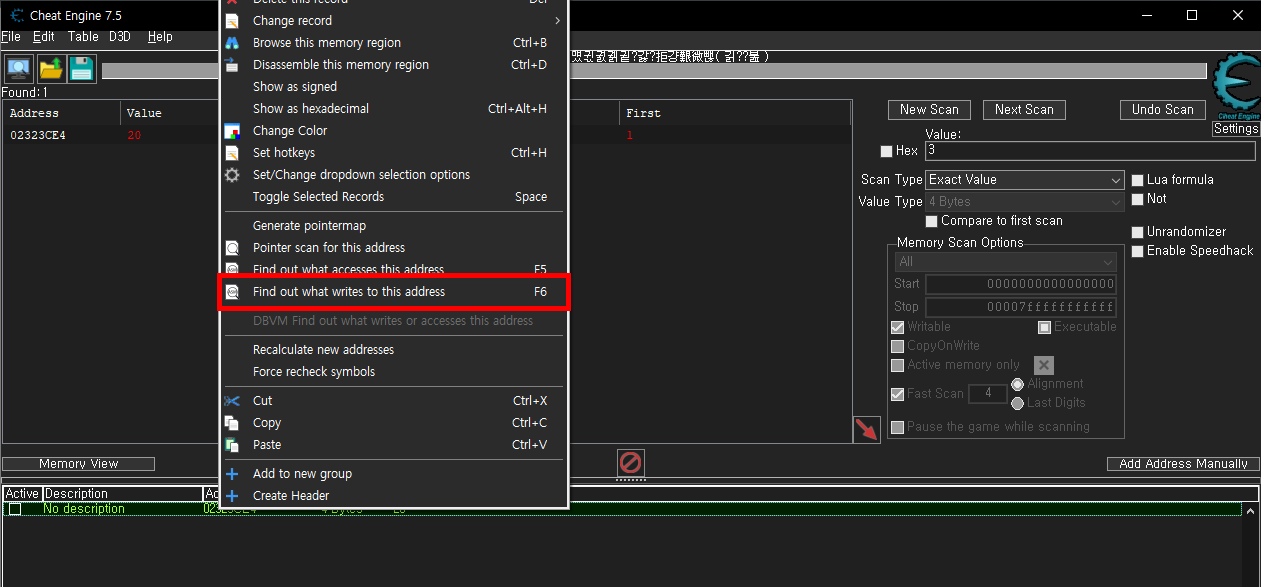This screenshot has height=587, width=1261.
Task: Open Memory View
Action: coord(79,464)
